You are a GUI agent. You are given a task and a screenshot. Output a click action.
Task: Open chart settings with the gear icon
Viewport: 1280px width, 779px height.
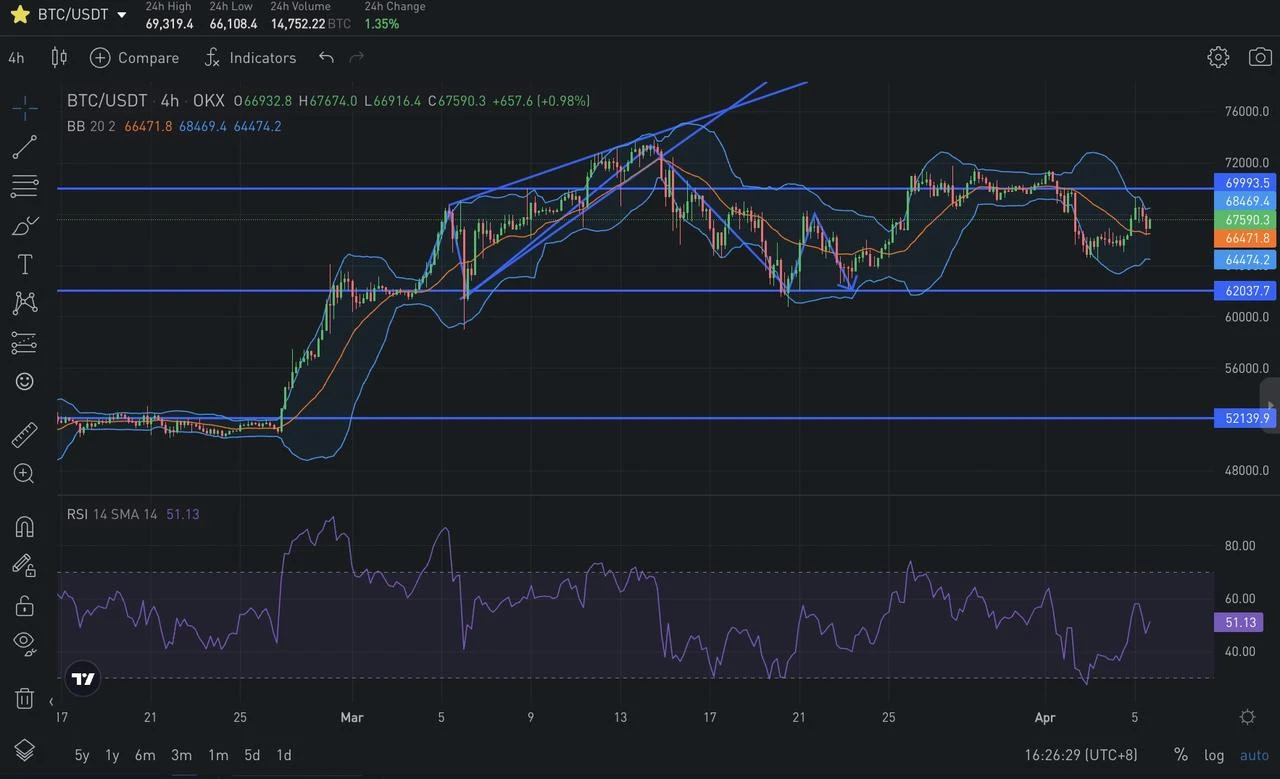1218,57
